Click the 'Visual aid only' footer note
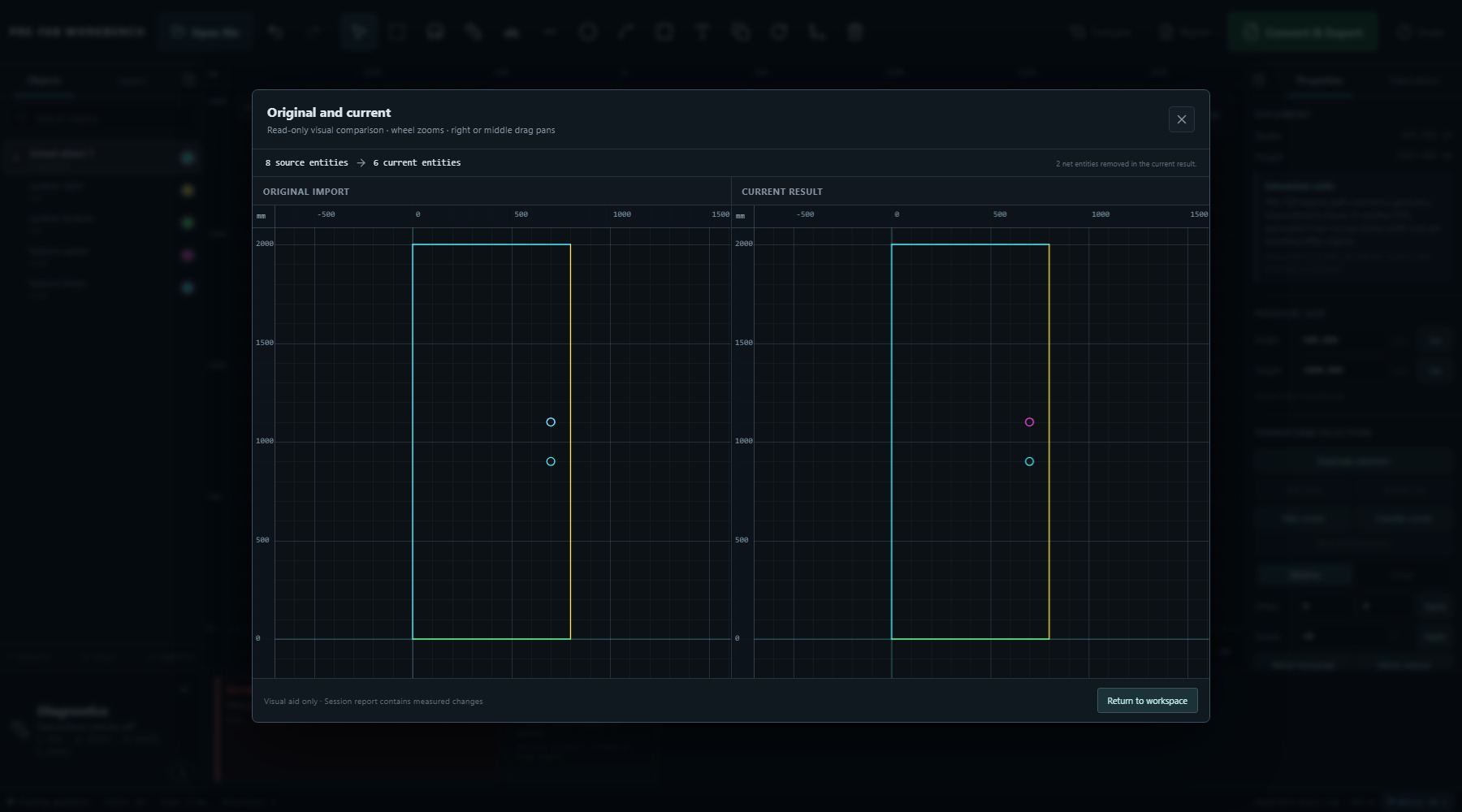This screenshot has width=1462, height=812. (x=373, y=702)
